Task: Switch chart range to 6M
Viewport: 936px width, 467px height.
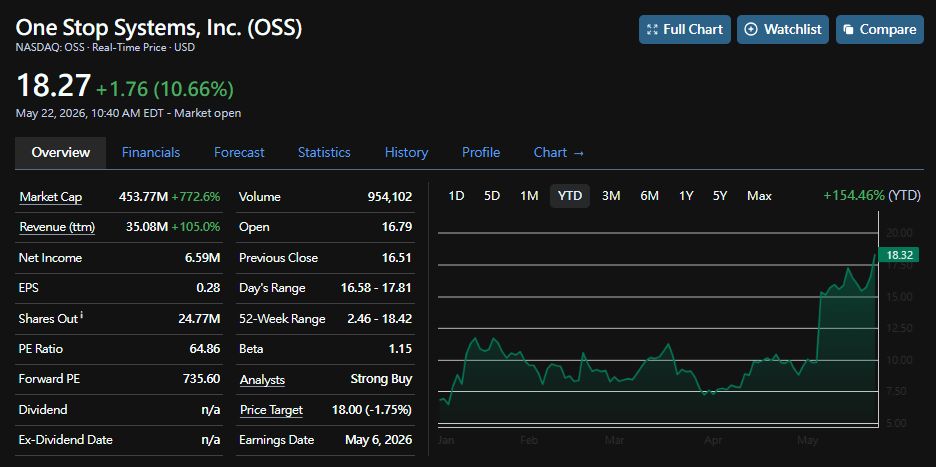Action: tap(649, 196)
